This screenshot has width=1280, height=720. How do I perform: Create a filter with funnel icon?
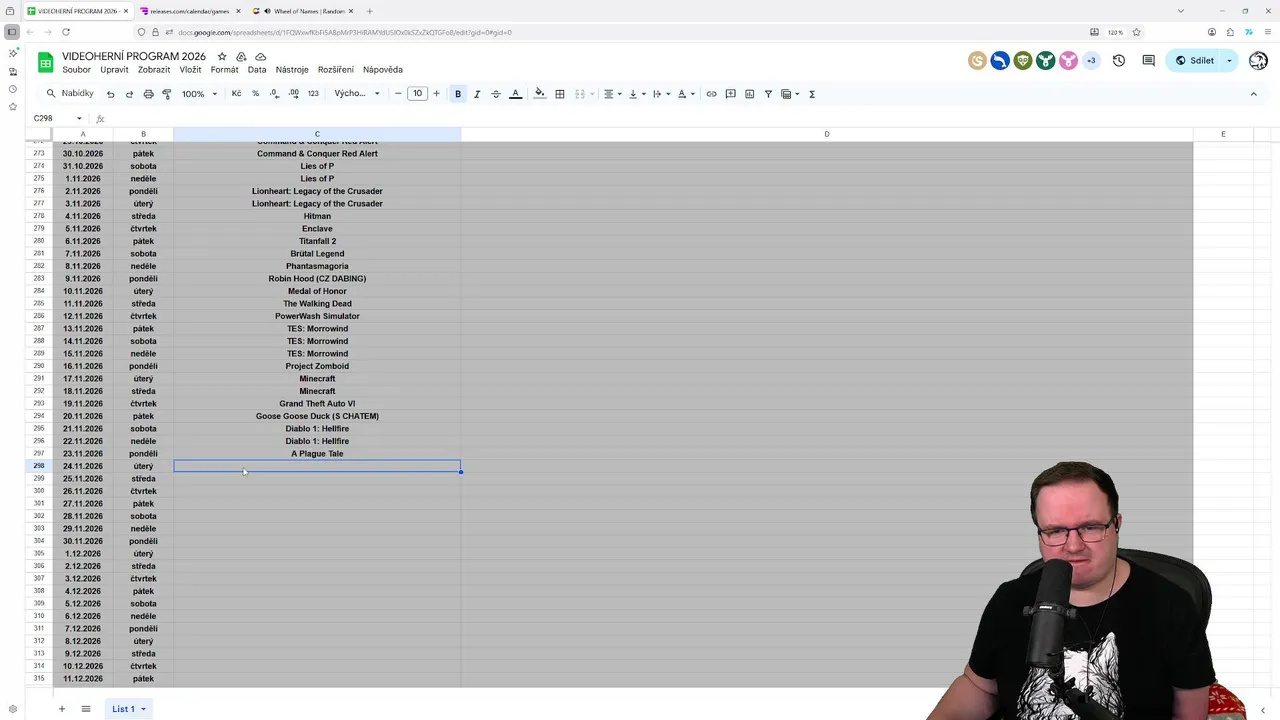click(768, 94)
